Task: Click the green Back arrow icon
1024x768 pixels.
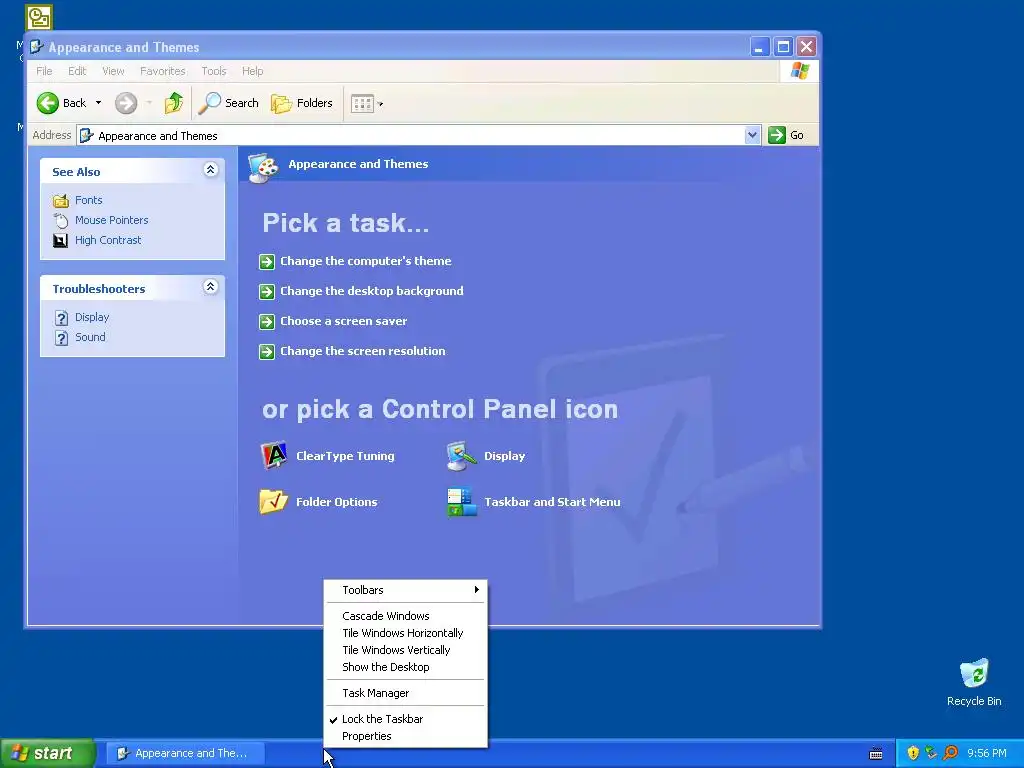Action: point(48,103)
